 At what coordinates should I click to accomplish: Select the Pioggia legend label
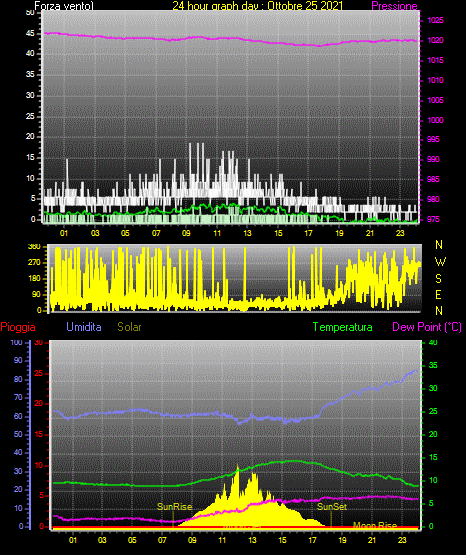point(18,327)
